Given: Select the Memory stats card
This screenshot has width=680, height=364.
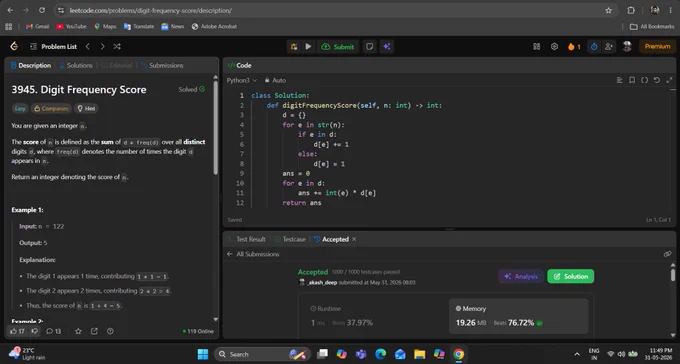Looking at the screenshot, I should (x=519, y=316).
